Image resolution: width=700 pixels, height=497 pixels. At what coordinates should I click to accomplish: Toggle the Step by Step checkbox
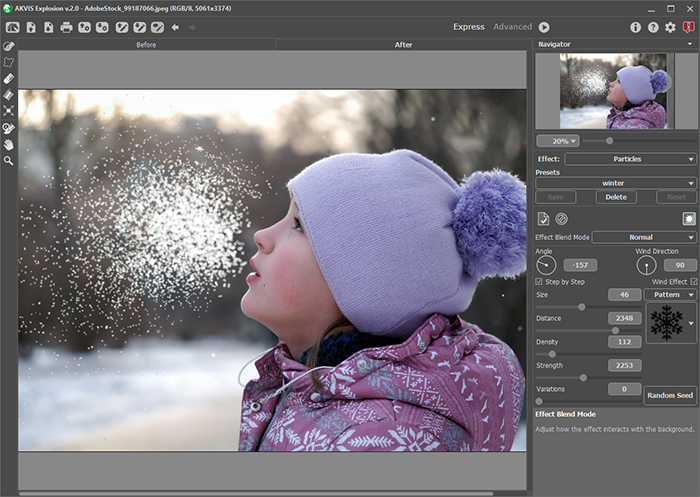click(x=540, y=281)
